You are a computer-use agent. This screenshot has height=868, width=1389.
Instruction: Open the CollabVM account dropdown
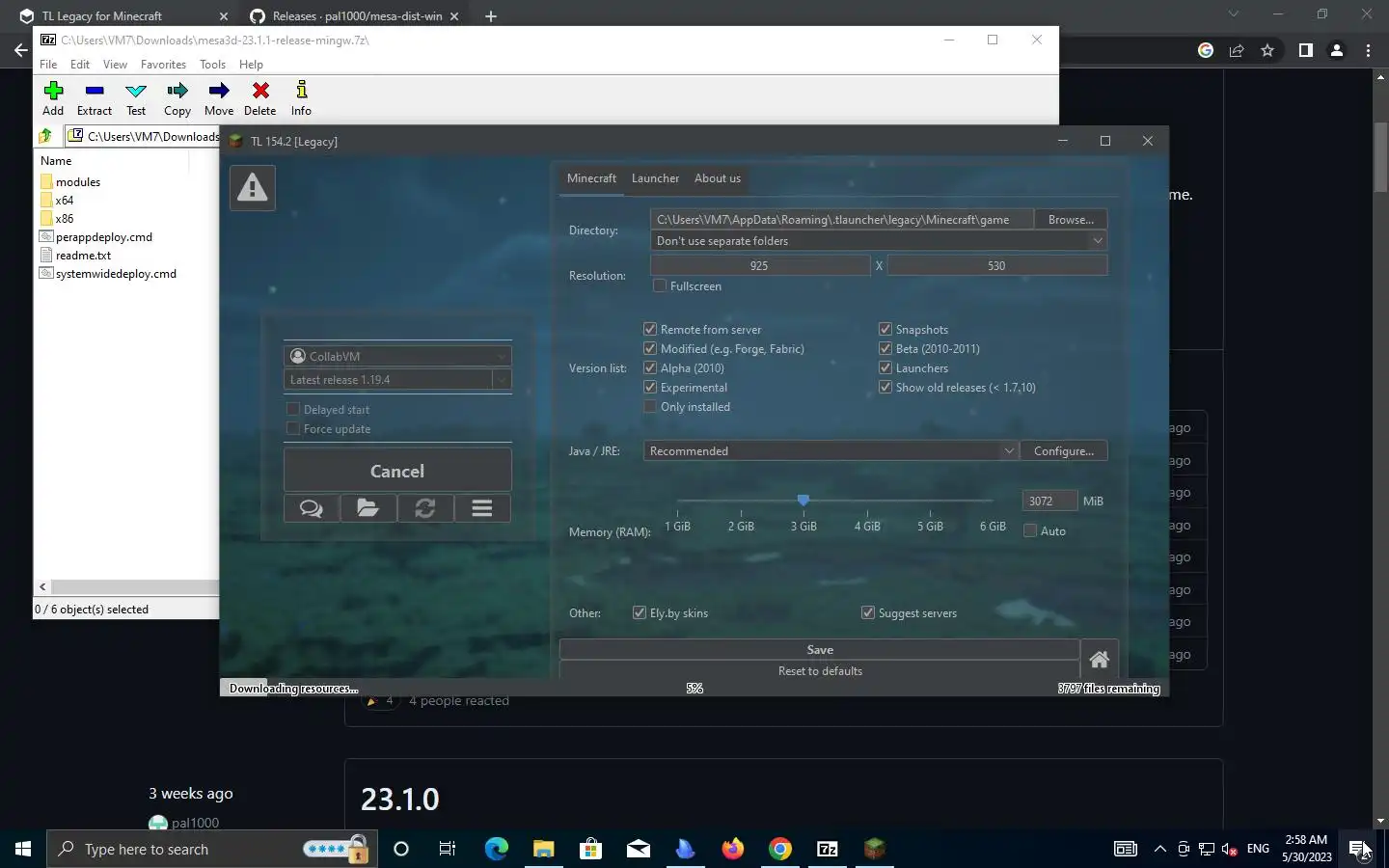click(x=397, y=356)
